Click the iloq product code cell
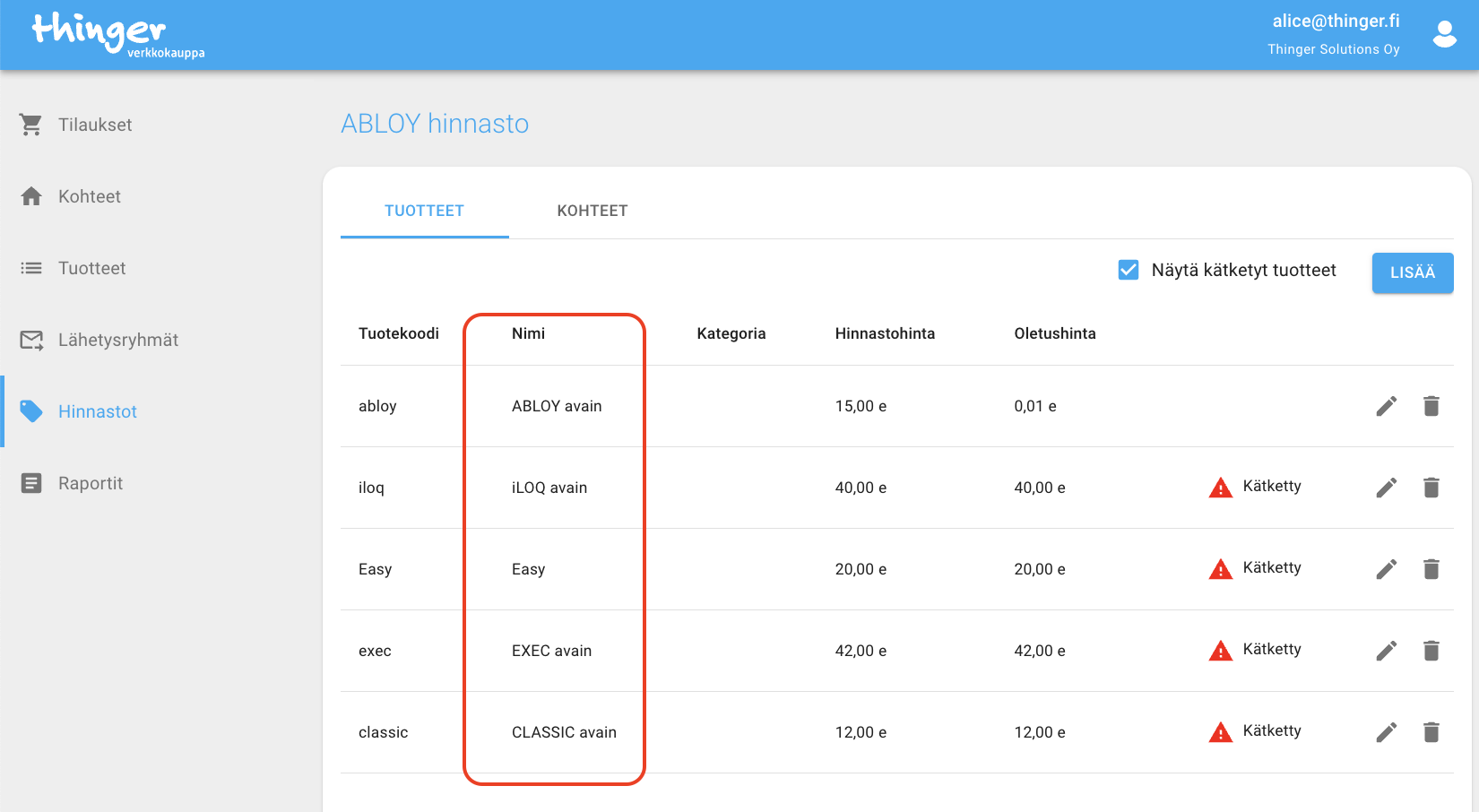Screen dimensions: 1479x812 [x=371, y=488]
